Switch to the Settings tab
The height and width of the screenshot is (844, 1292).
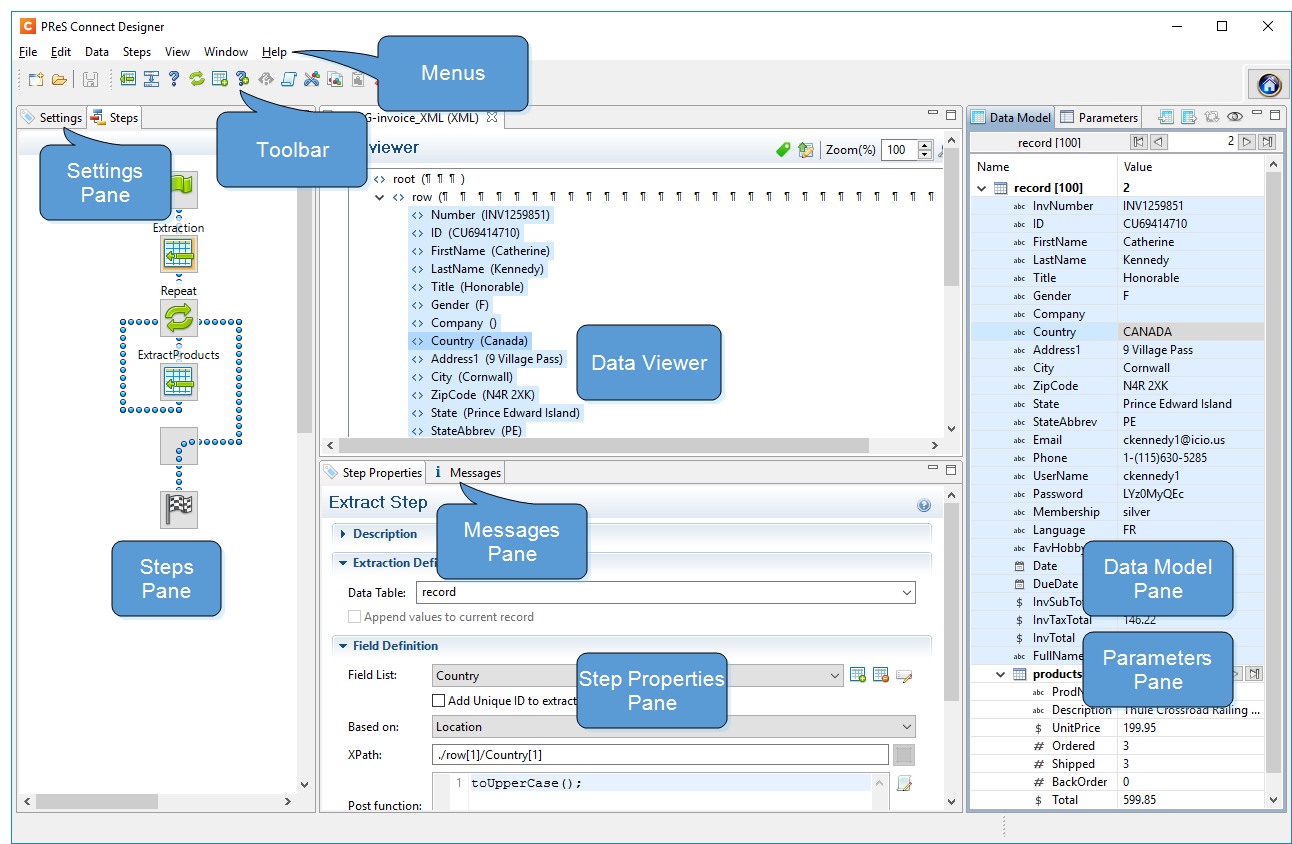[x=52, y=118]
